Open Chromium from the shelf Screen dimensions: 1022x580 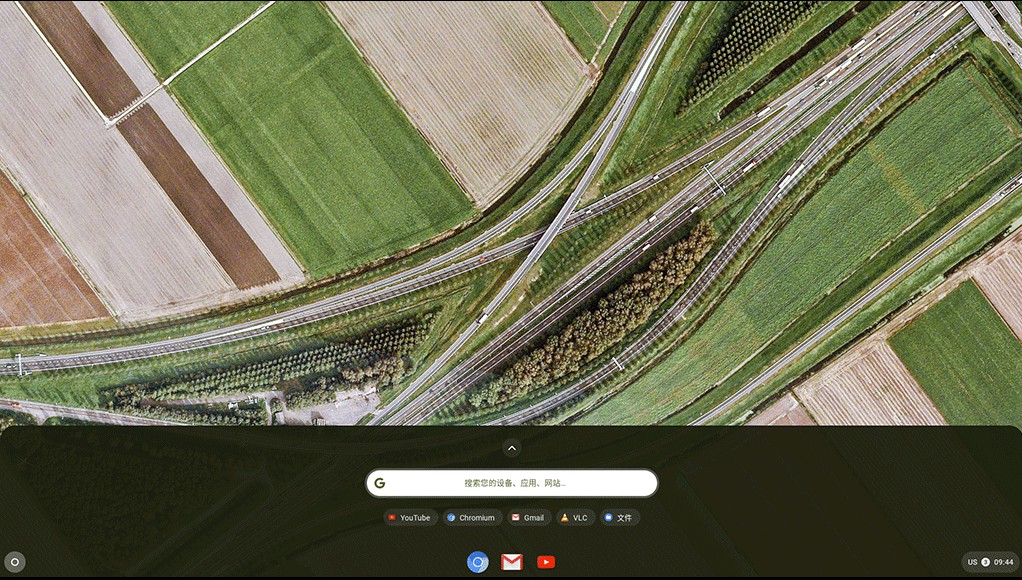coord(478,562)
